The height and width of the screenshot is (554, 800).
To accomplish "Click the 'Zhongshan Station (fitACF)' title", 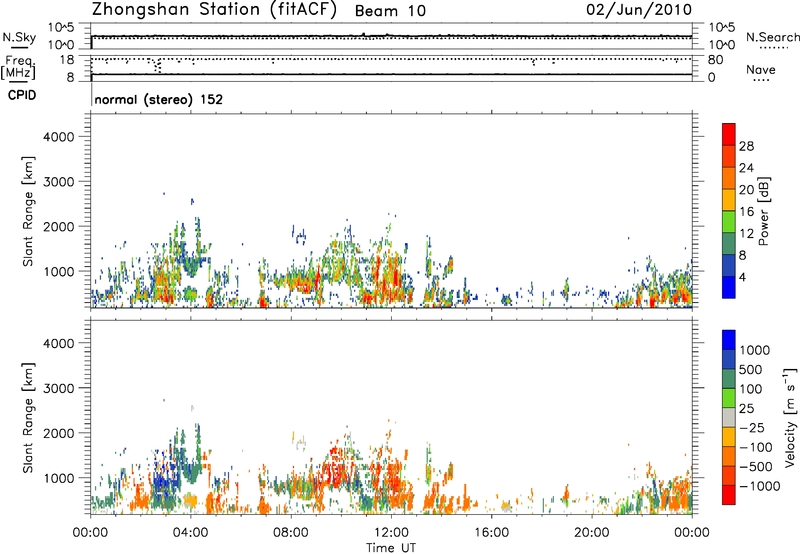I will pyautogui.click(x=214, y=10).
